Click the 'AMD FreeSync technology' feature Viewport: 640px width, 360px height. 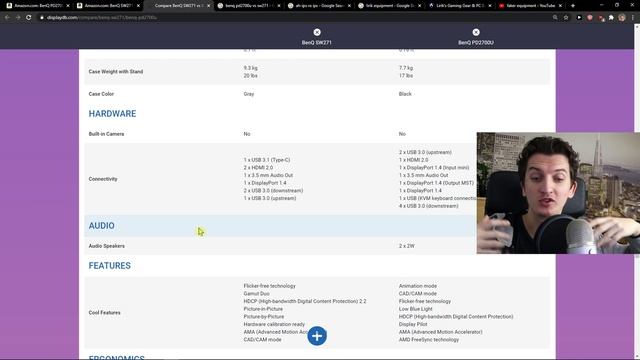[x=429, y=340]
